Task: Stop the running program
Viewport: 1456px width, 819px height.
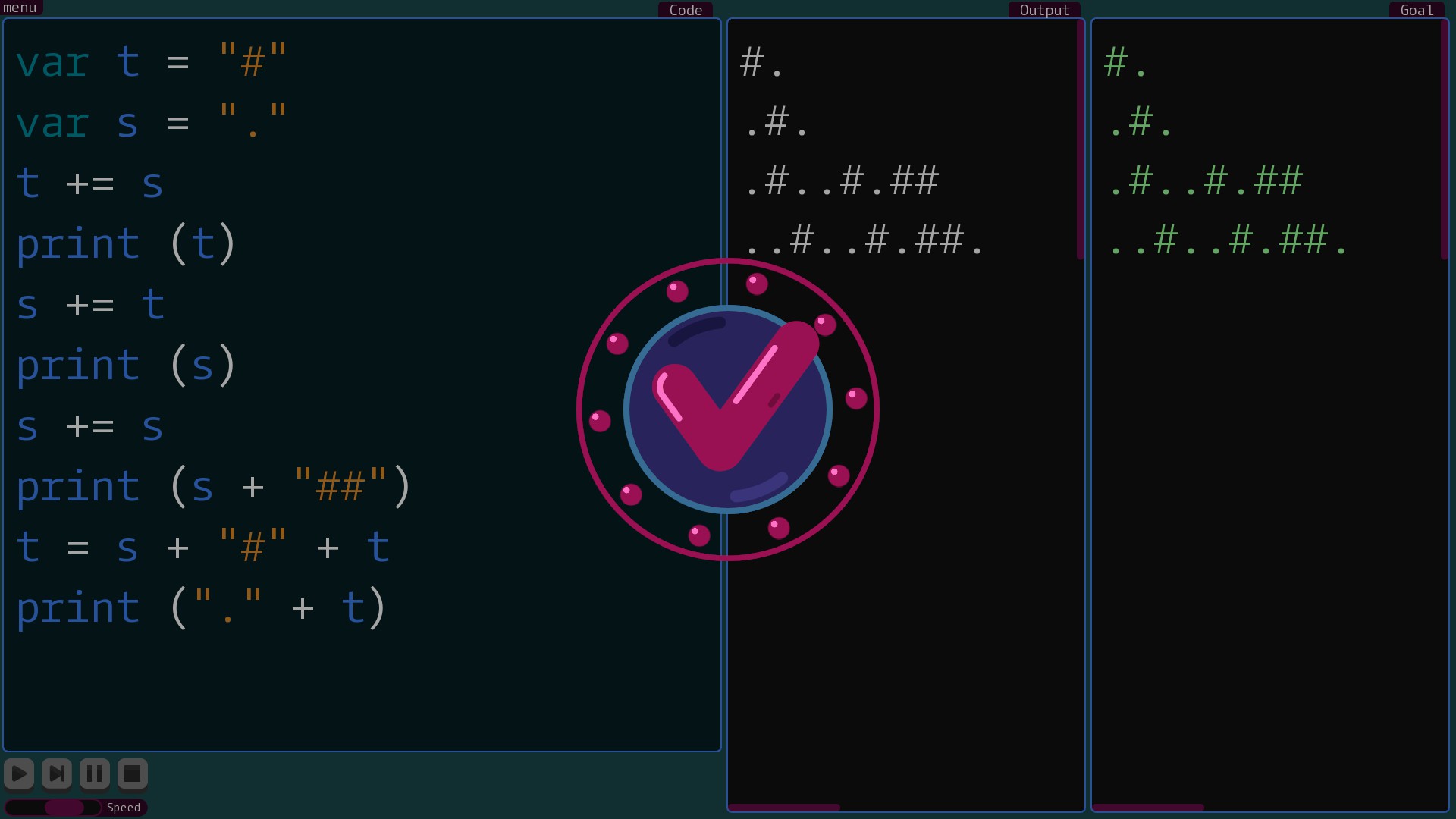Action: click(133, 773)
